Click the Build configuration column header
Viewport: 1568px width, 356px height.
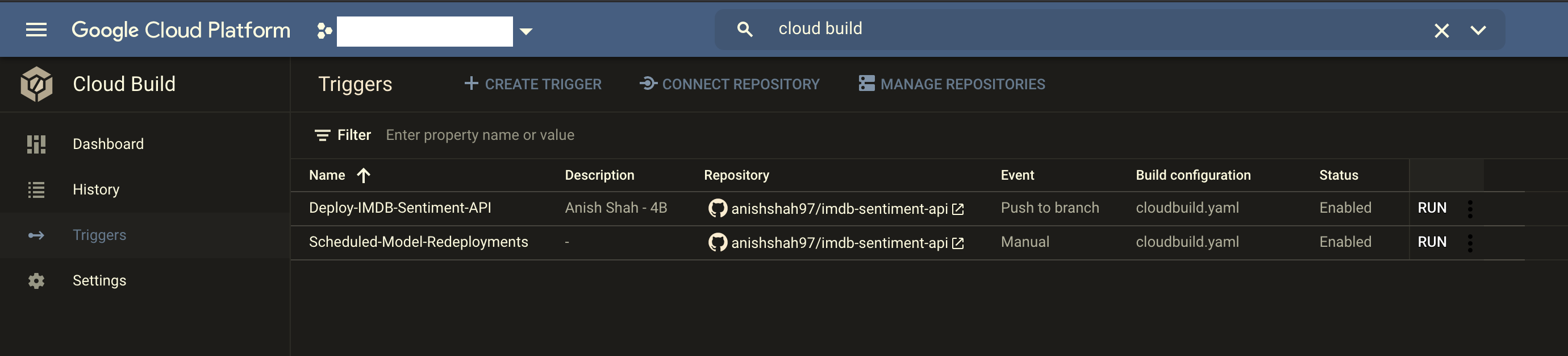click(1193, 176)
